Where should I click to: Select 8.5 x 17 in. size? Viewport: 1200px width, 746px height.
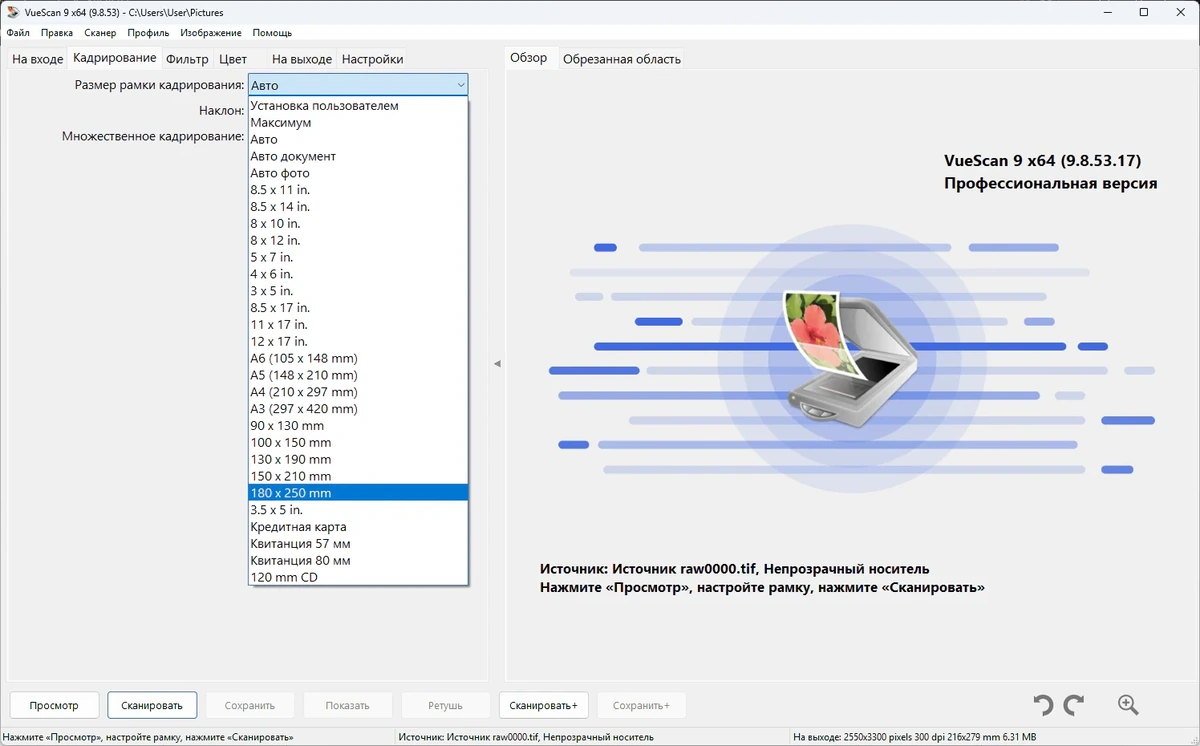(358, 307)
